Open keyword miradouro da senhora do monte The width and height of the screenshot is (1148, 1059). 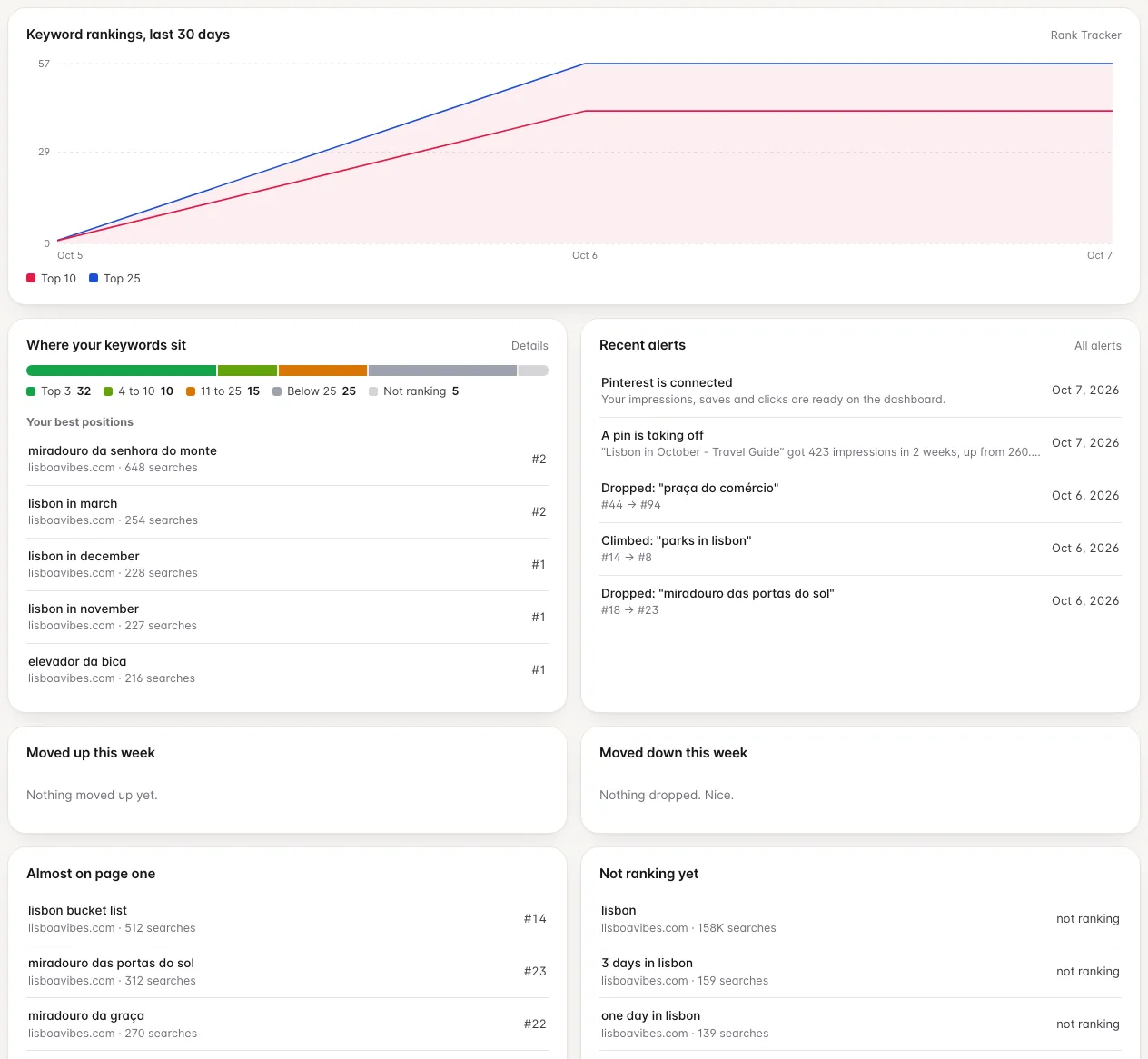coord(287,459)
